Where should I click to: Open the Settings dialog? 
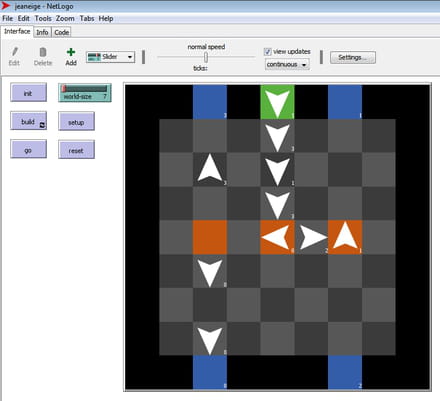353,57
